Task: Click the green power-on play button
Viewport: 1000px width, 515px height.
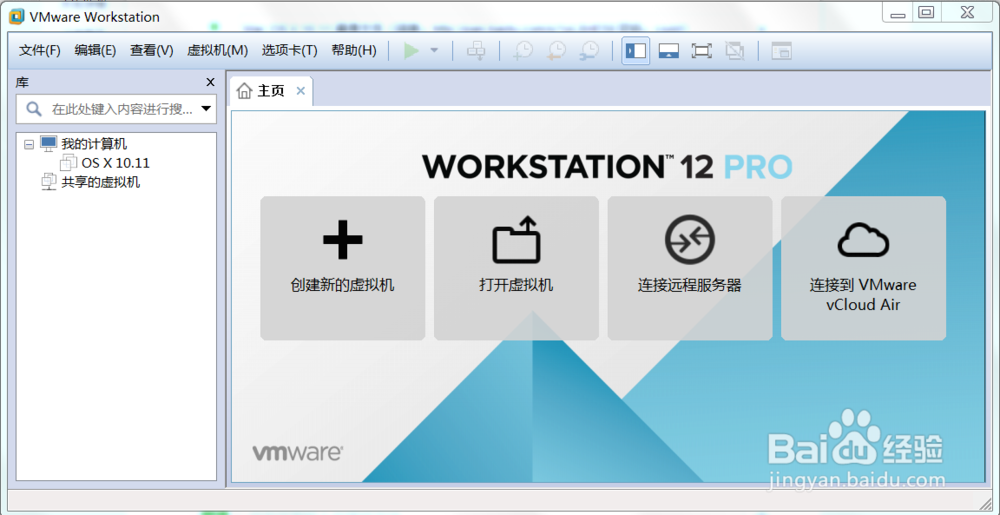Action: click(x=411, y=51)
